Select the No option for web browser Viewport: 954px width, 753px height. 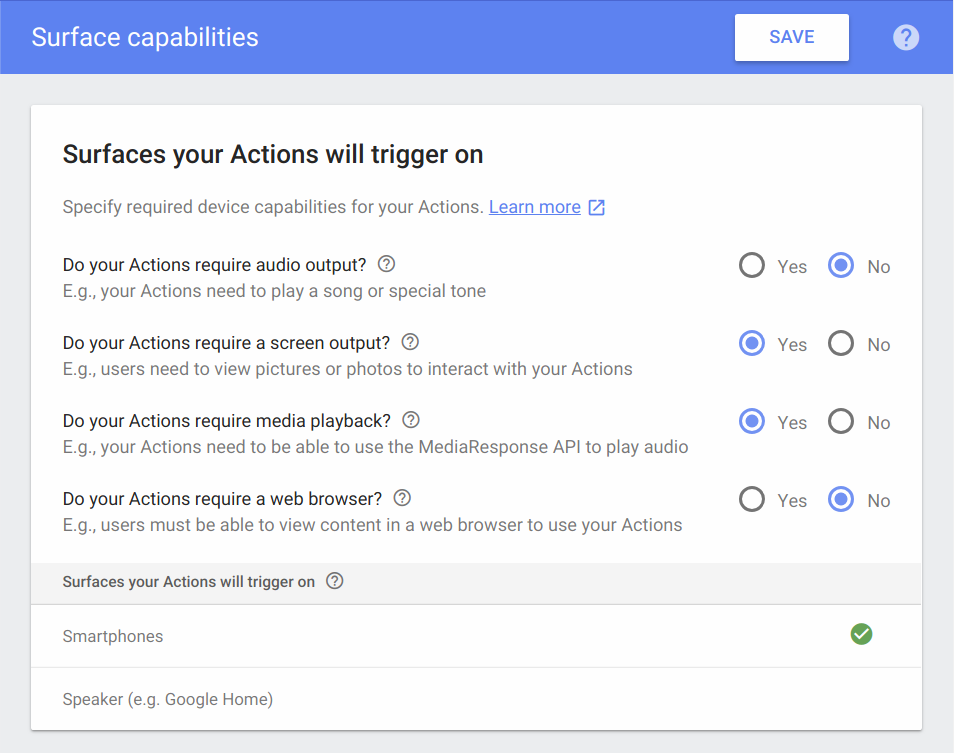click(840, 499)
